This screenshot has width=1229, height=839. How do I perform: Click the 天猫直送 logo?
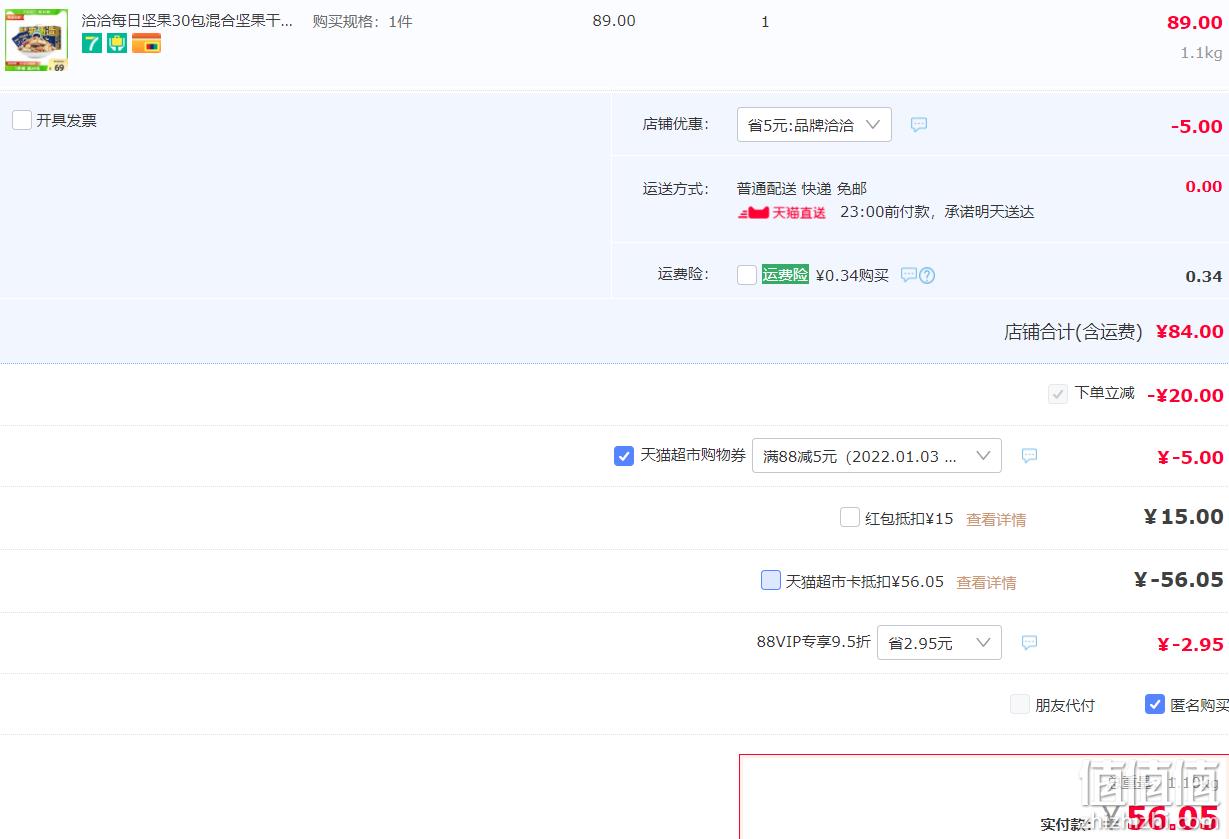(x=782, y=212)
